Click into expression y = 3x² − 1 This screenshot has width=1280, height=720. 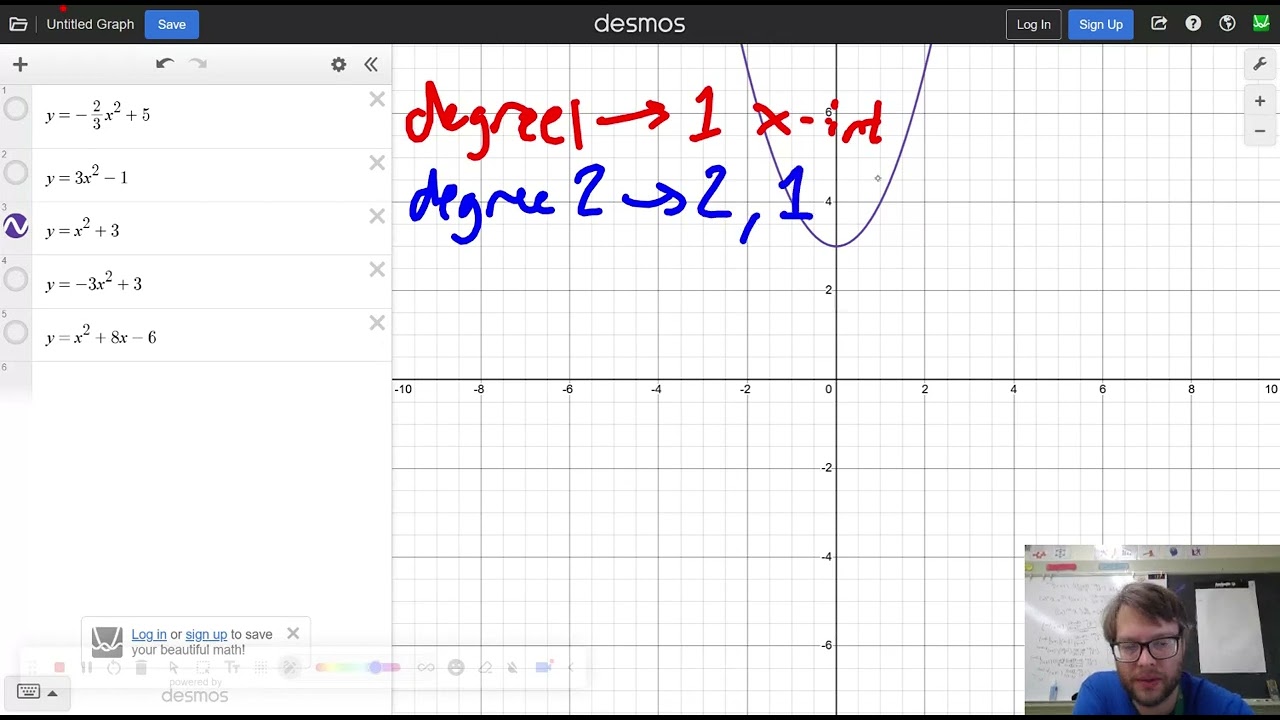tap(87, 177)
